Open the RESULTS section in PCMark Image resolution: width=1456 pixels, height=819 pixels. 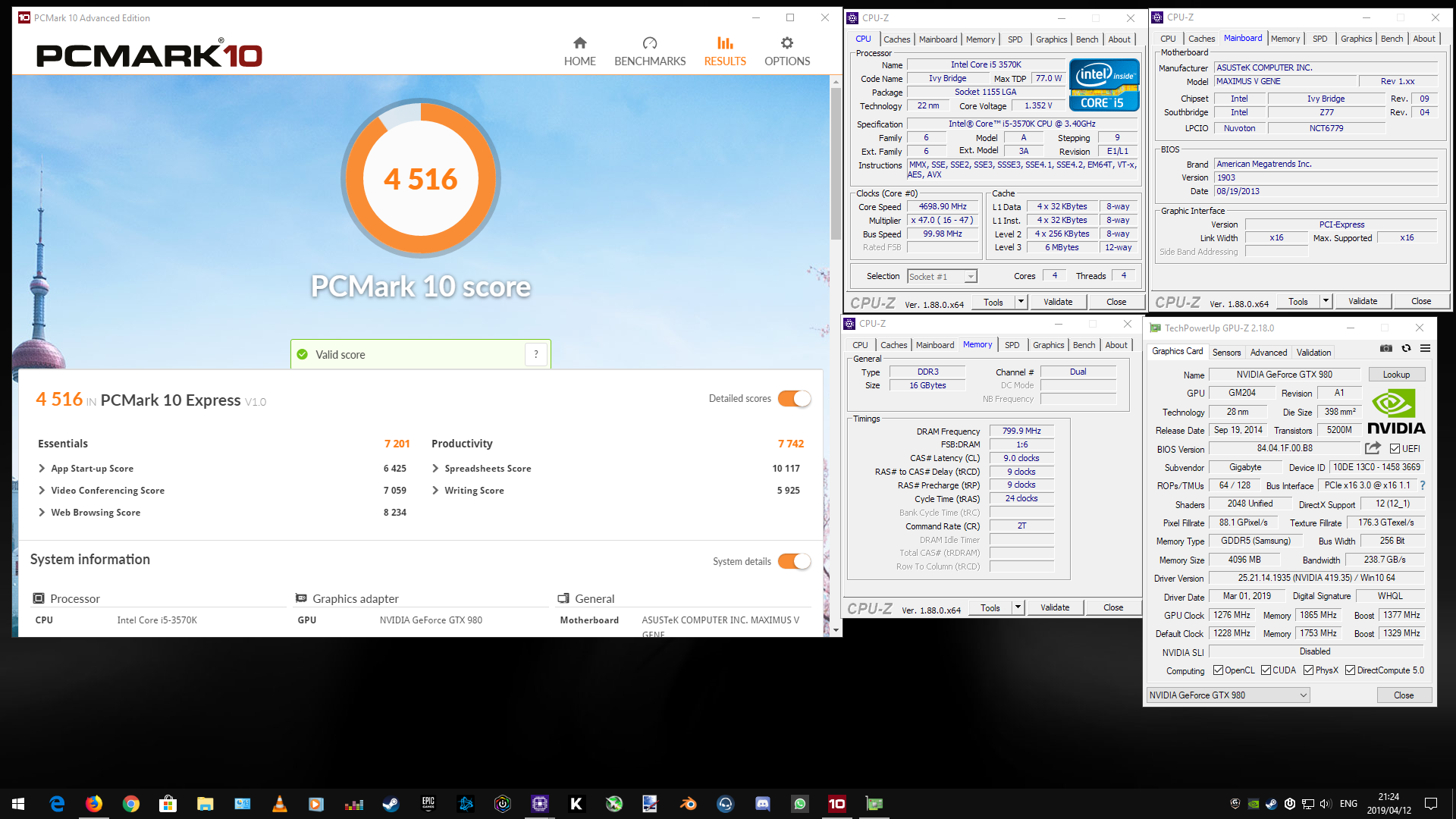pyautogui.click(x=725, y=52)
